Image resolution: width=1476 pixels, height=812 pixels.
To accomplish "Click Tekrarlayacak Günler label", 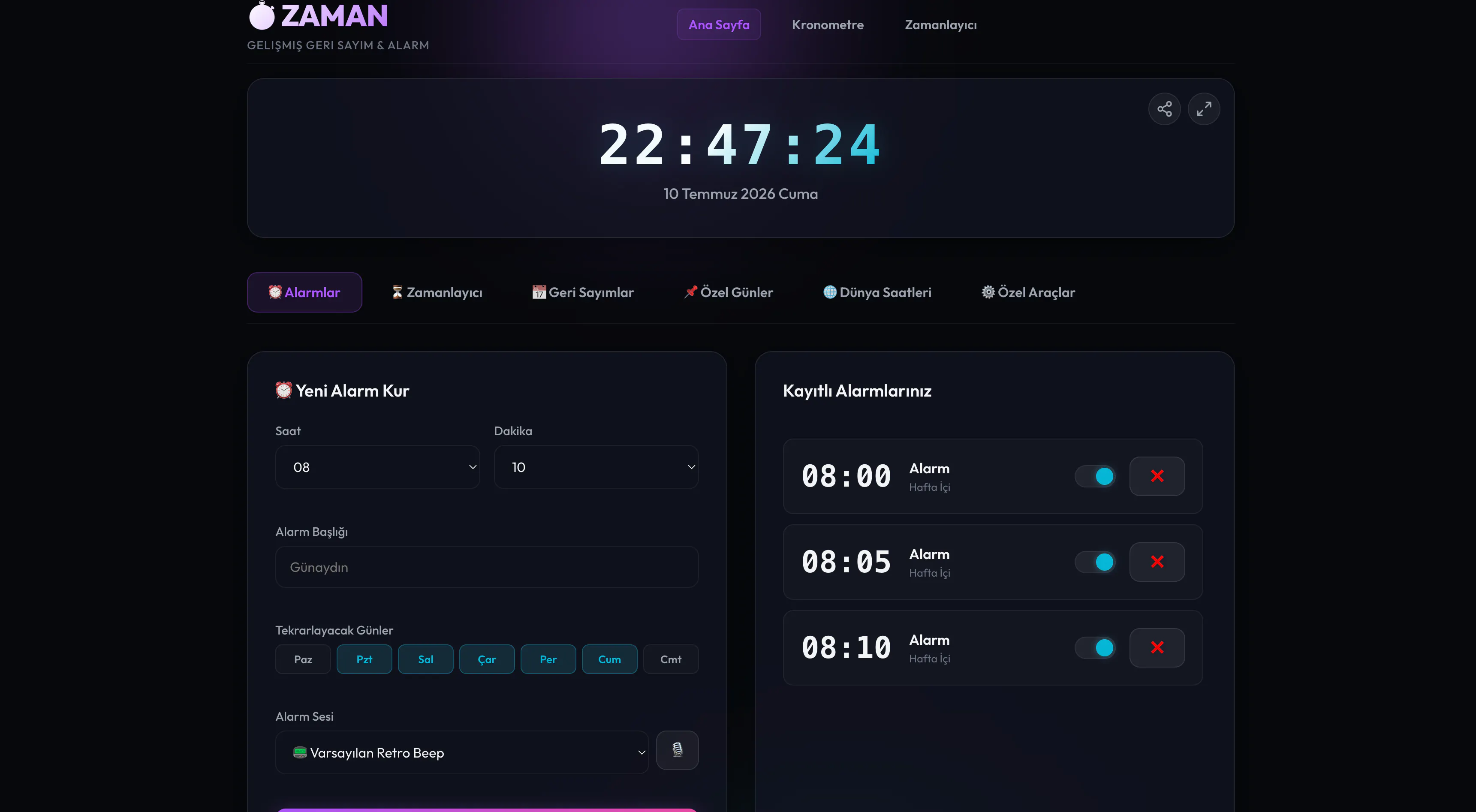I will coord(334,630).
